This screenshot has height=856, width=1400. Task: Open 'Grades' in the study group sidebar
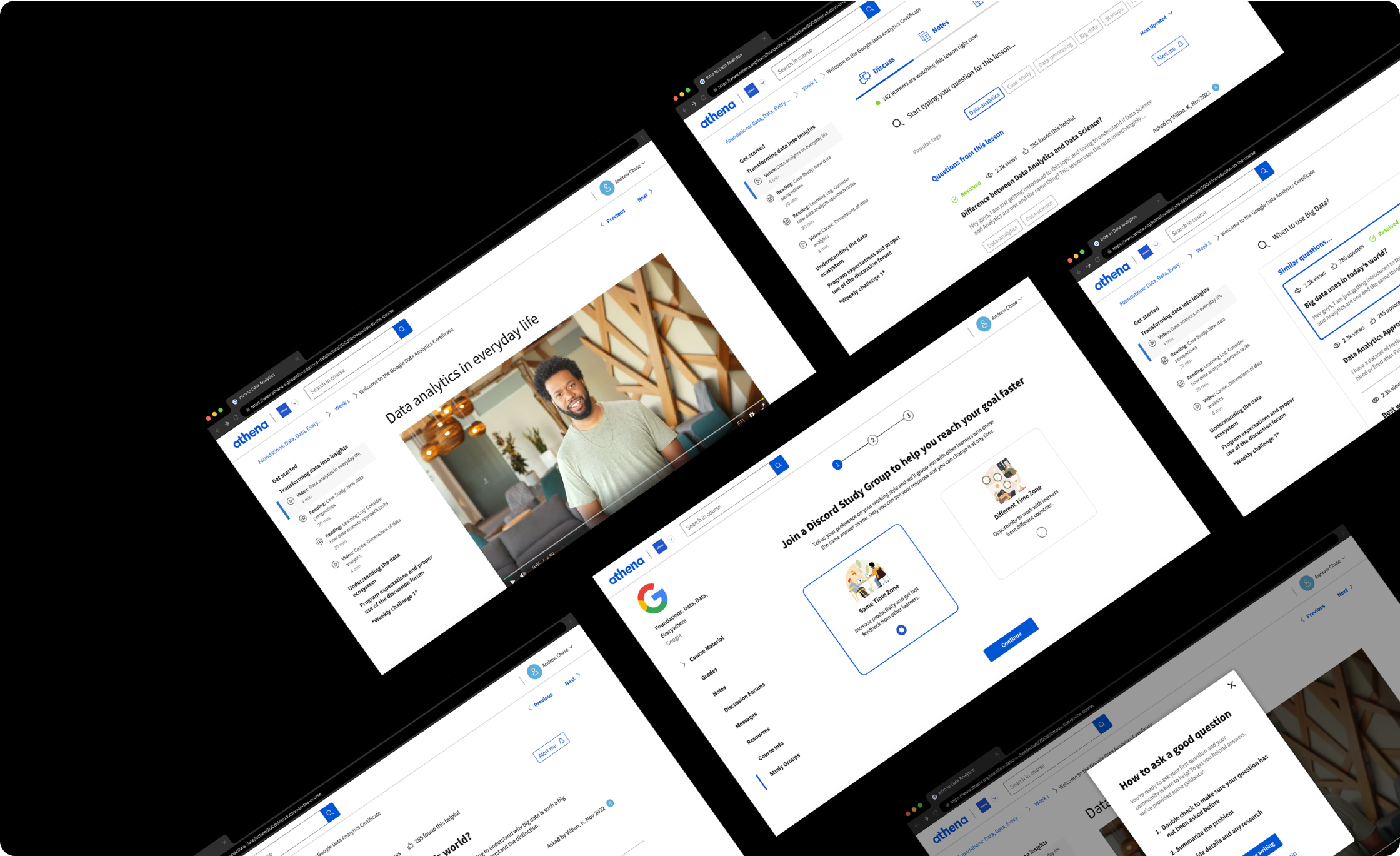pos(709,674)
